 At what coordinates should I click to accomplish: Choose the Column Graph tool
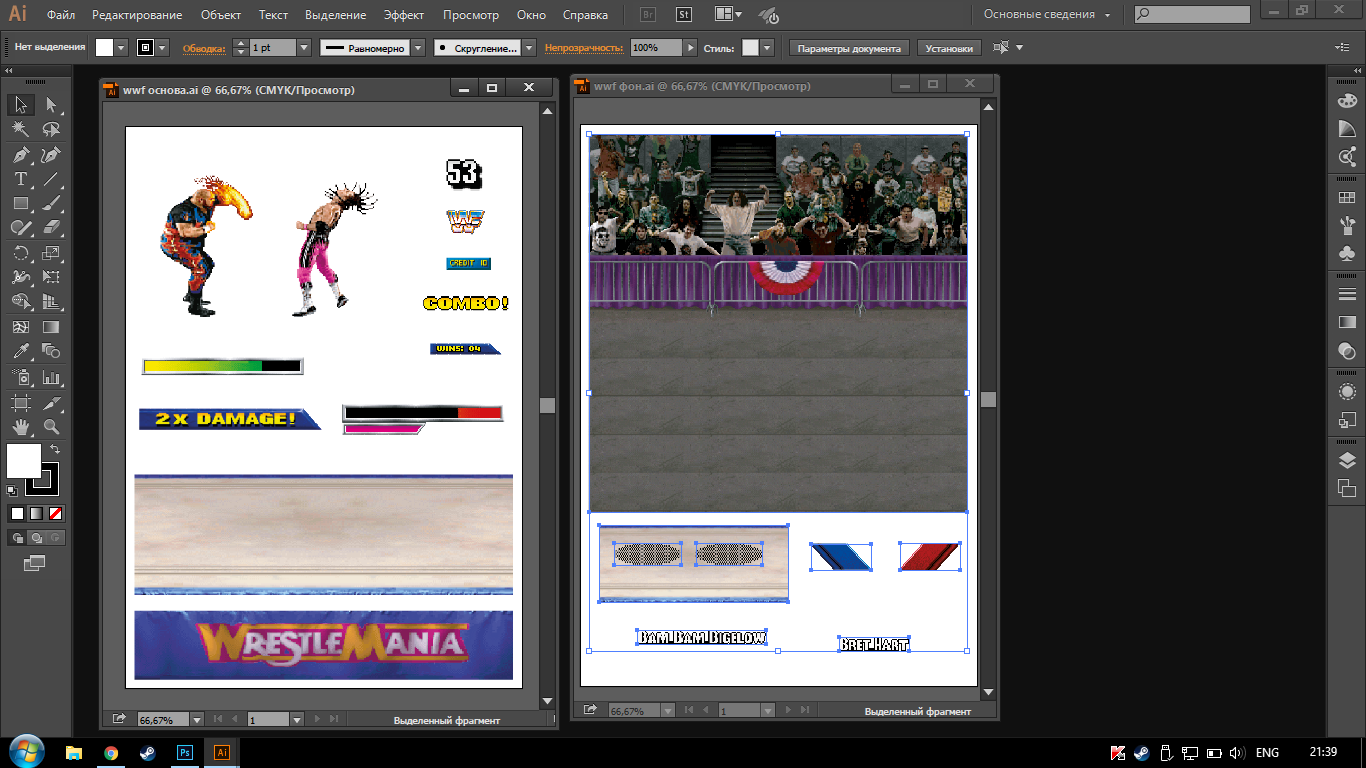click(x=51, y=378)
